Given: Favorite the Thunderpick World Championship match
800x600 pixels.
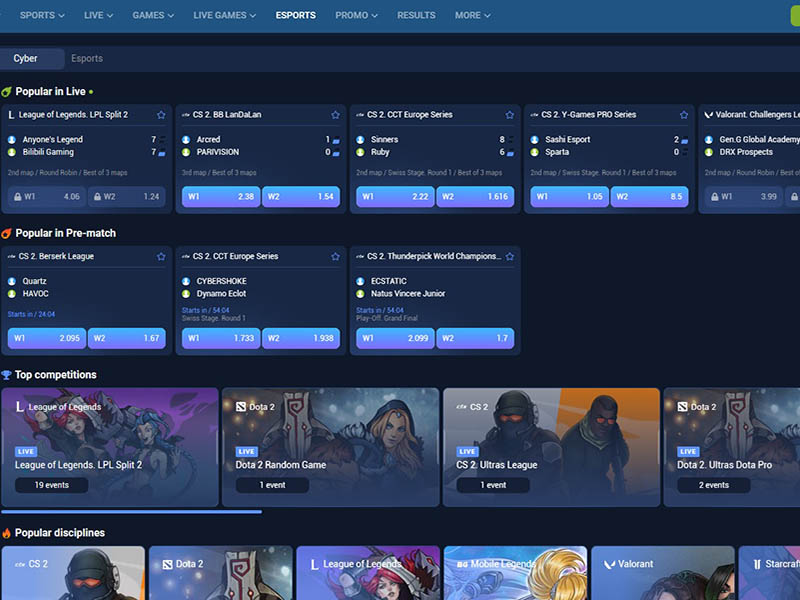Looking at the screenshot, I should pyautogui.click(x=510, y=256).
